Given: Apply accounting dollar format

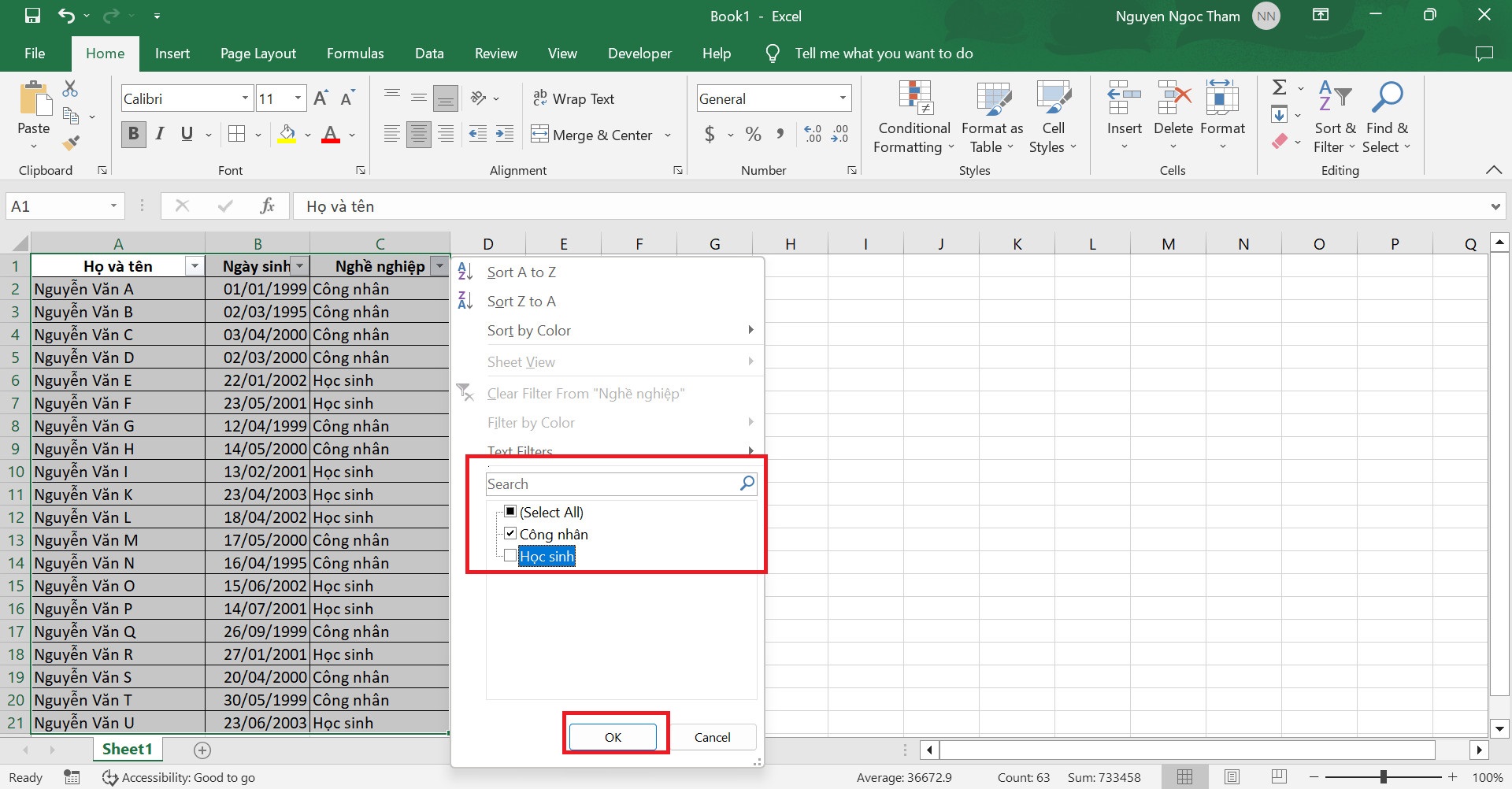Looking at the screenshot, I should 710,134.
